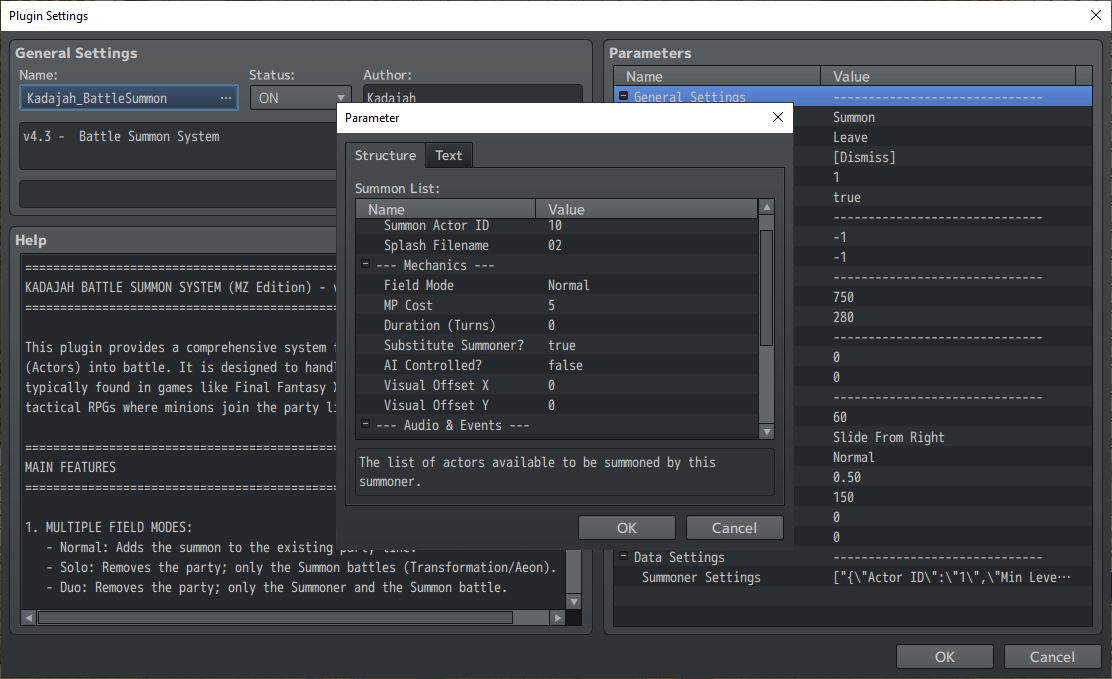Click the Help panel scroll down arrow
Viewport: 1112px width, 679px height.
[x=574, y=602]
